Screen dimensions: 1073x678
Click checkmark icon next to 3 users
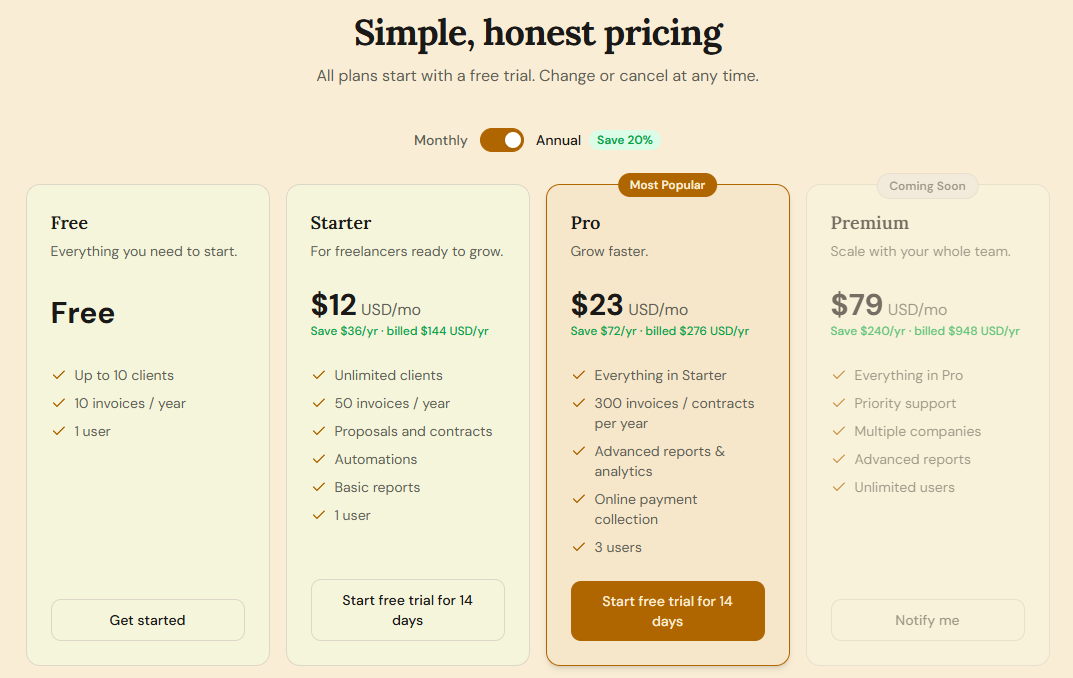click(x=579, y=547)
